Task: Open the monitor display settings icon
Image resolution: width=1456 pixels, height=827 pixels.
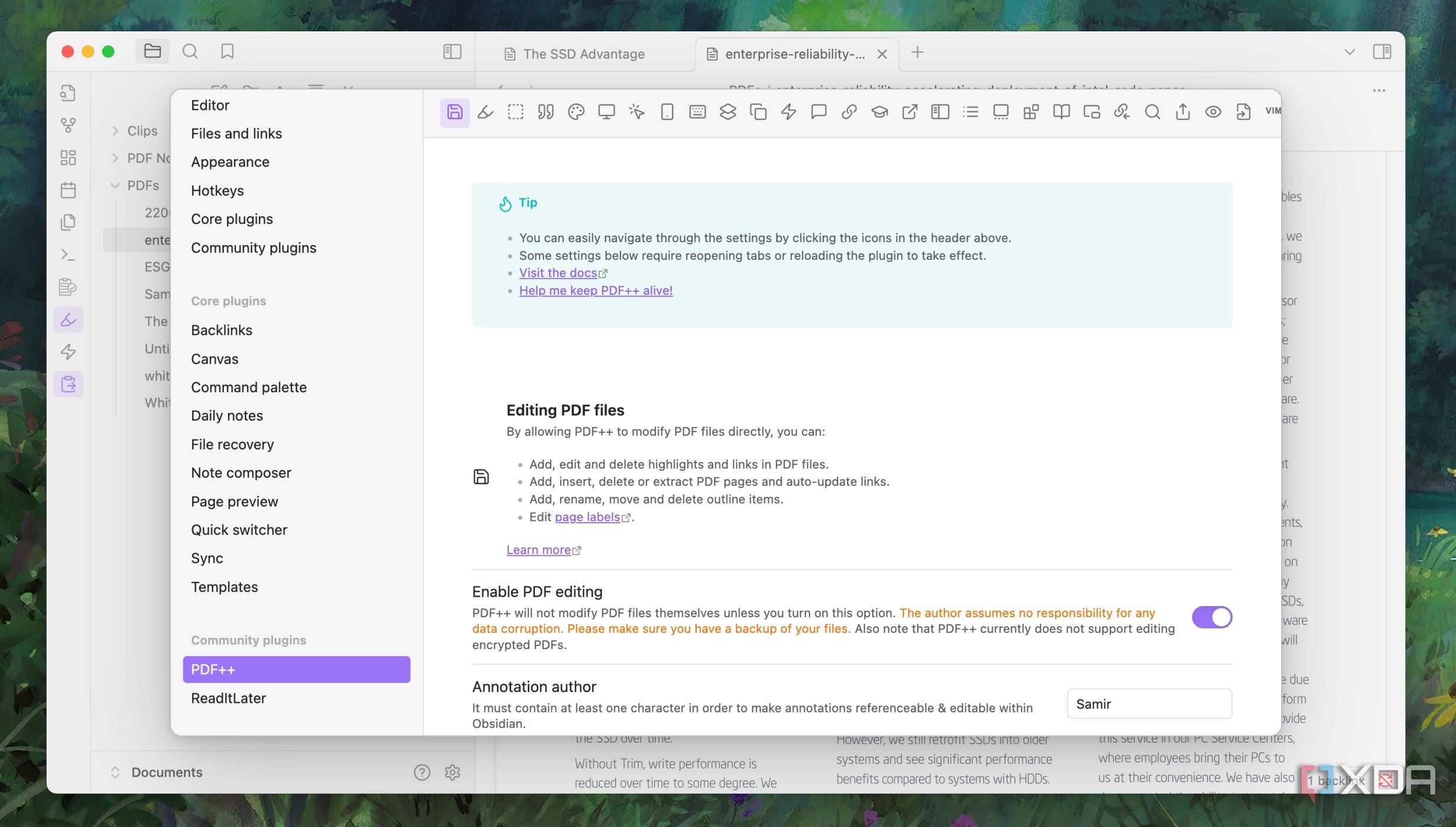Action: coord(606,112)
